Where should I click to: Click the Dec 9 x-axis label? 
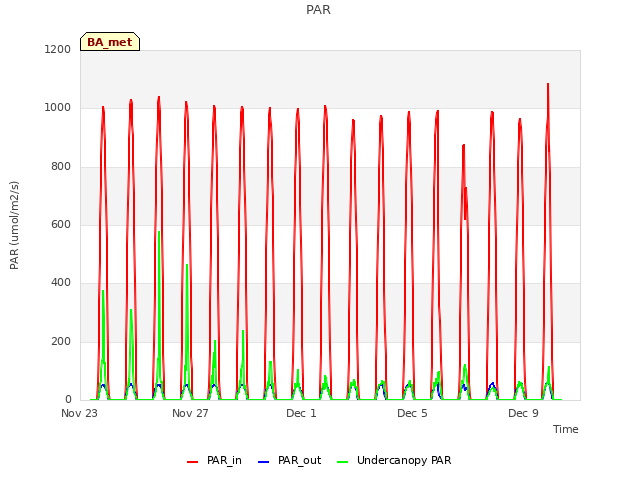(x=523, y=413)
